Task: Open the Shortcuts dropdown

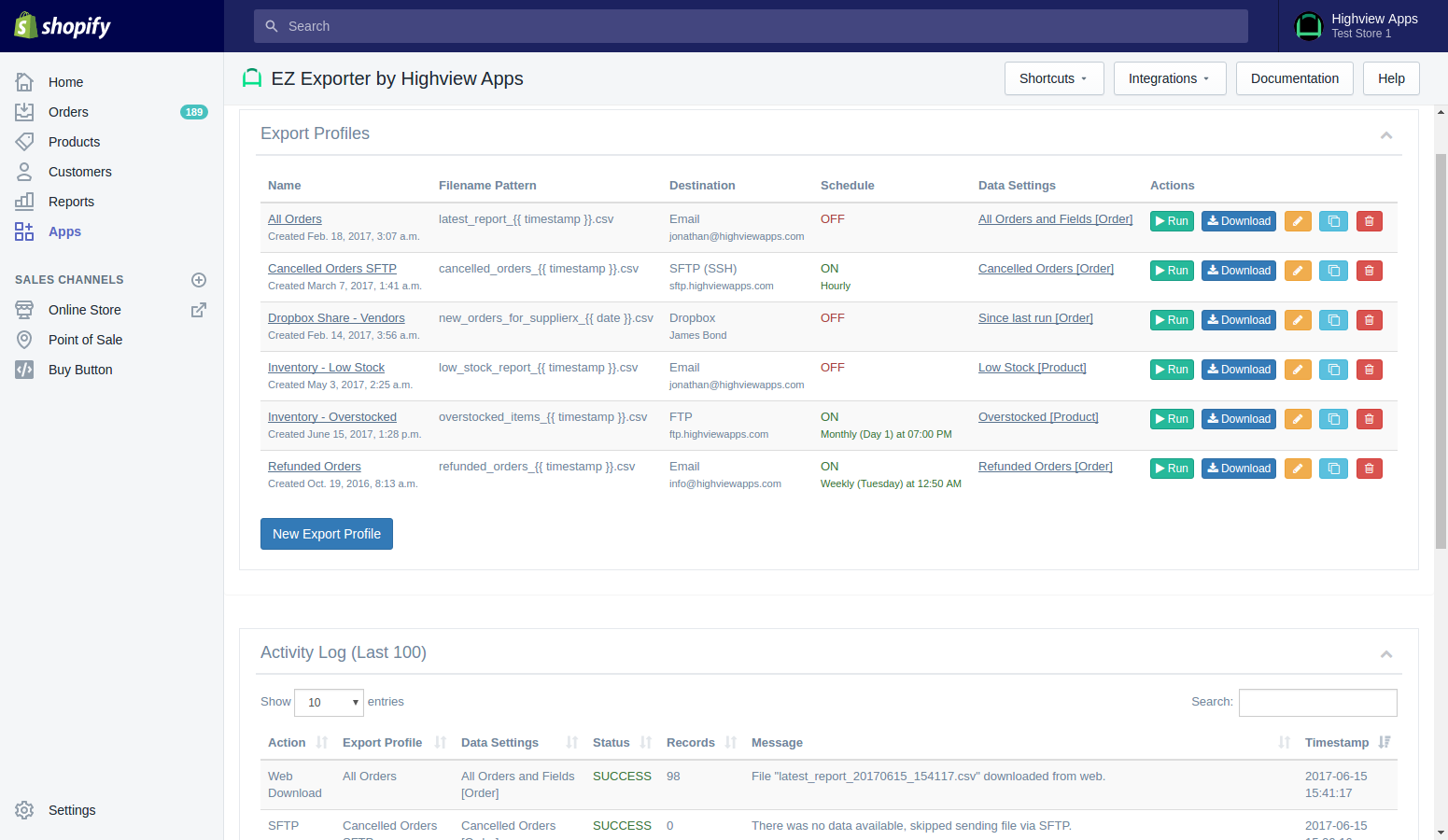Action: tap(1054, 78)
